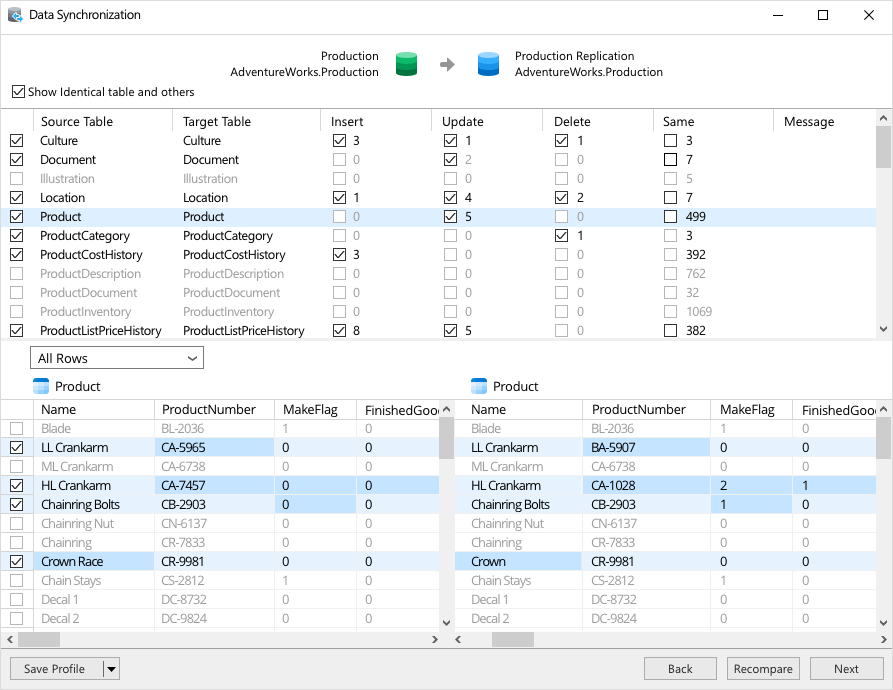
Task: Toggle the Update checkbox for ProductListPriceHistory
Action: coord(449,330)
